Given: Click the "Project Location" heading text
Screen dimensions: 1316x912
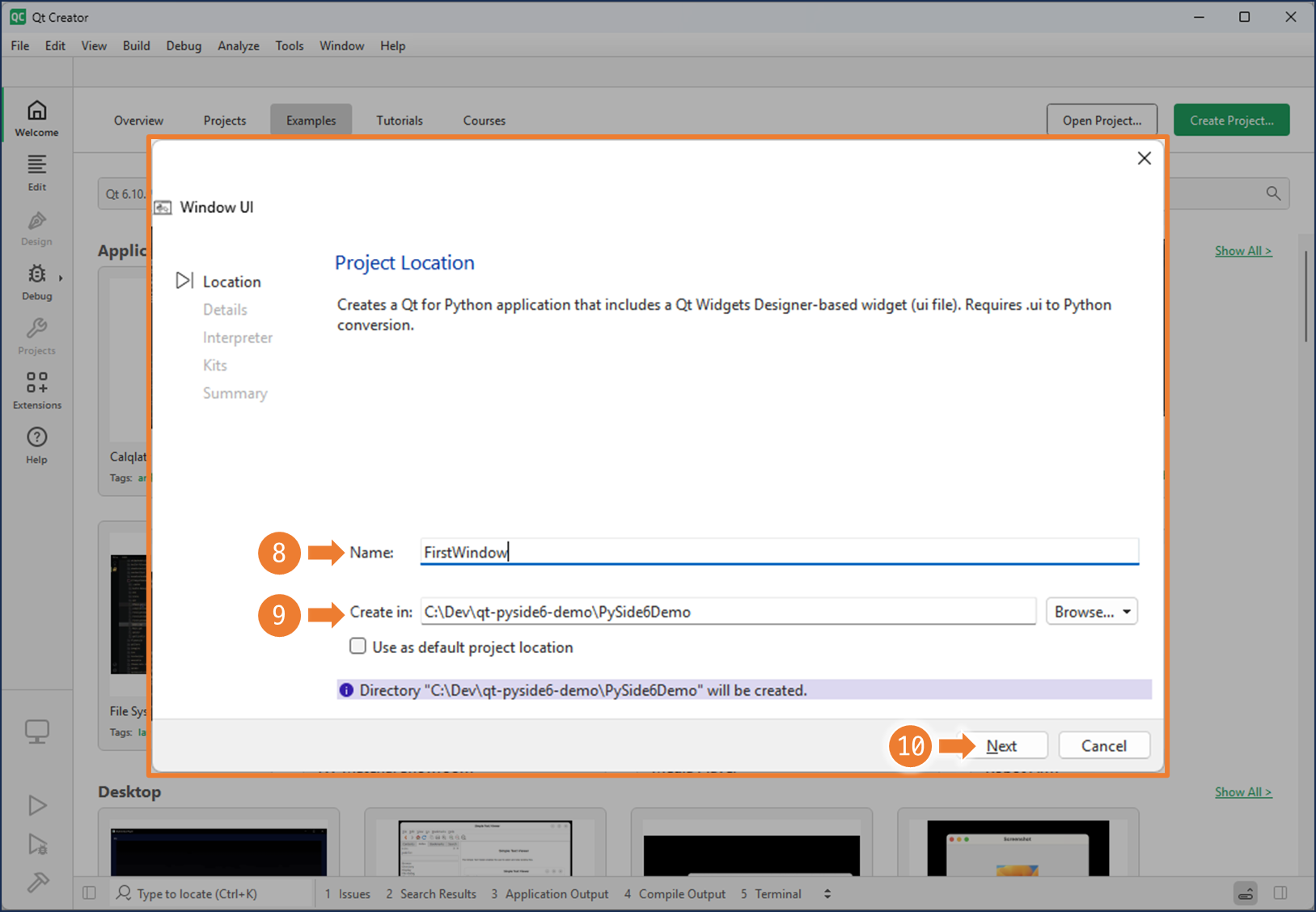Looking at the screenshot, I should coord(404,263).
